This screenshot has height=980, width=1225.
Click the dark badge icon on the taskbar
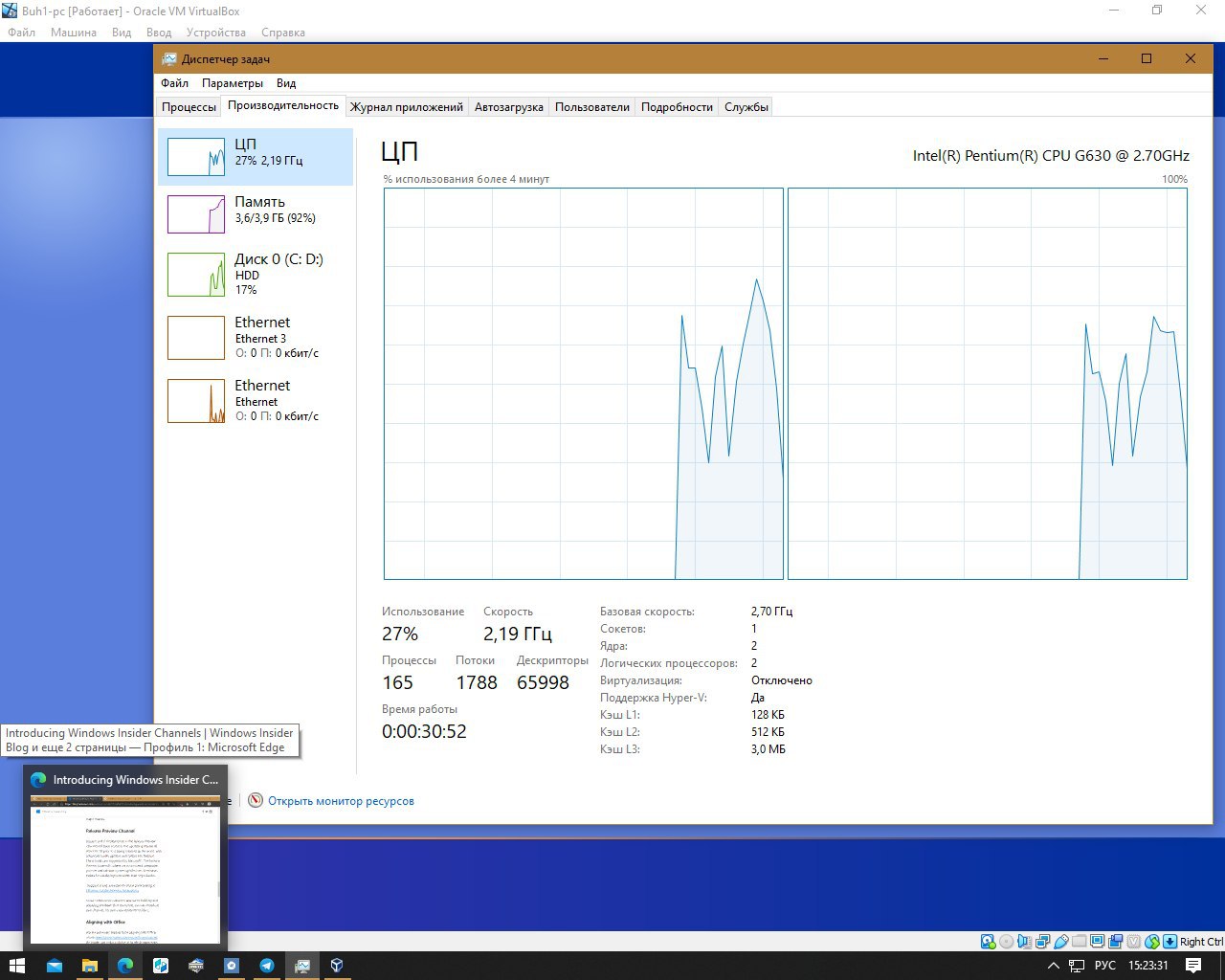click(196, 966)
